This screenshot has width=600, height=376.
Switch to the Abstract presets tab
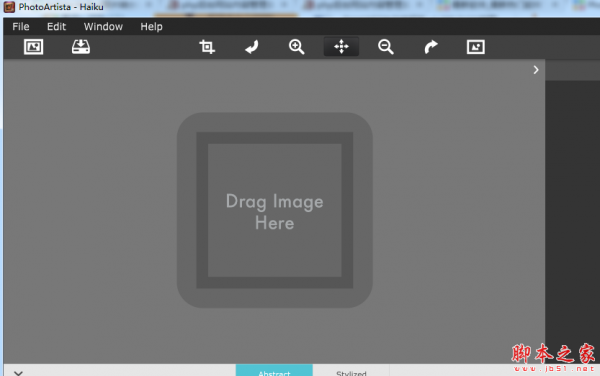(274, 370)
